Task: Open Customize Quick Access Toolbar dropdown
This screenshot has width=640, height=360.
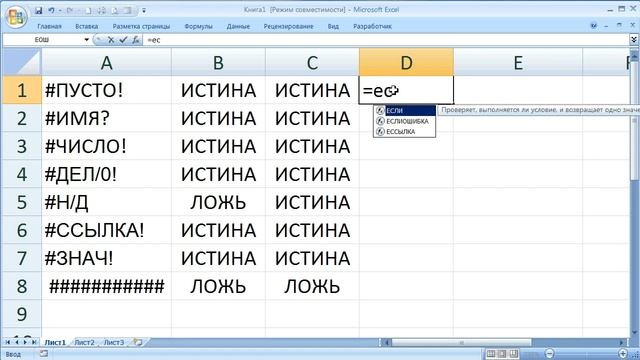Action: coord(144,11)
